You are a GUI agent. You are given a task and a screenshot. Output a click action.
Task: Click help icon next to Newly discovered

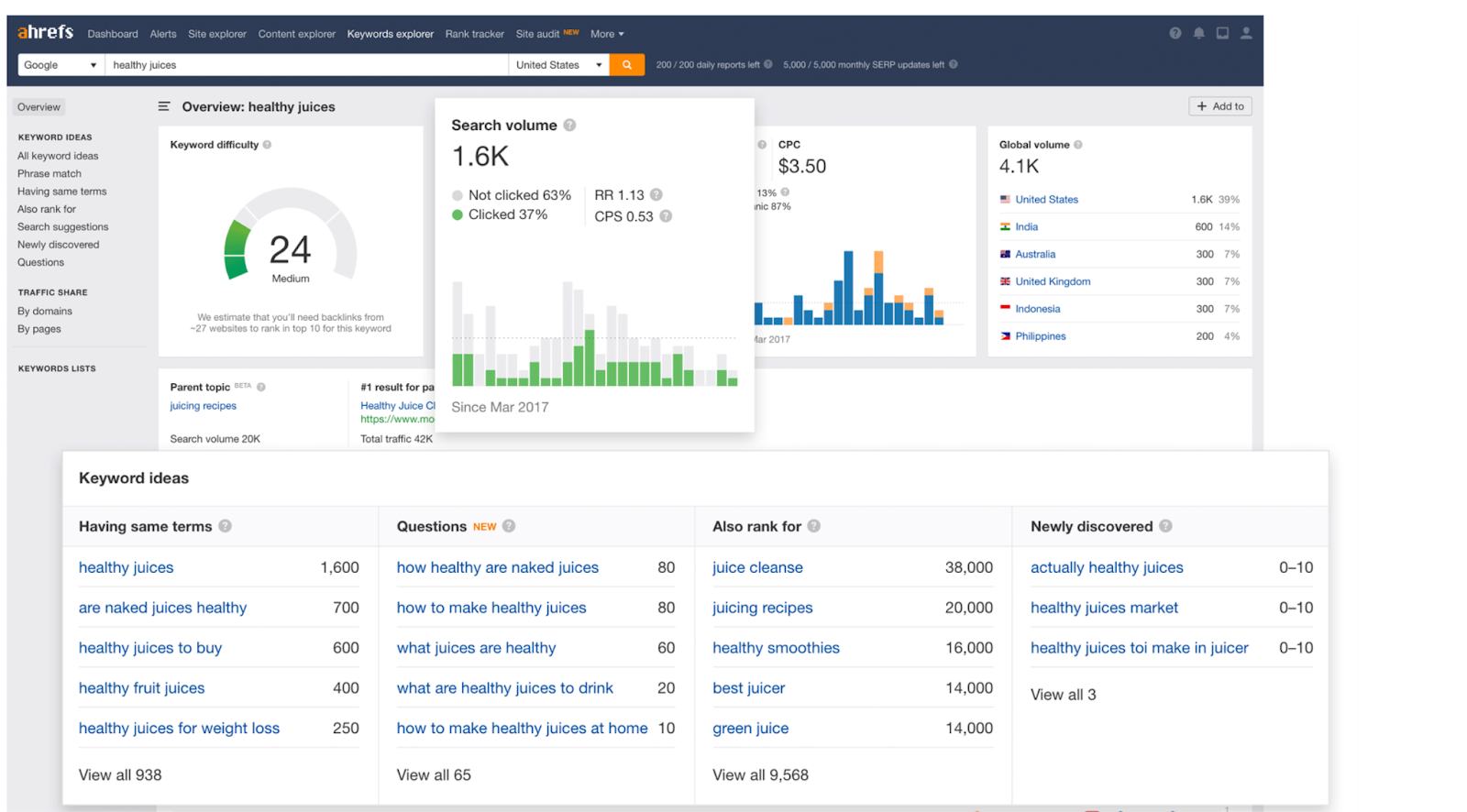[1165, 526]
